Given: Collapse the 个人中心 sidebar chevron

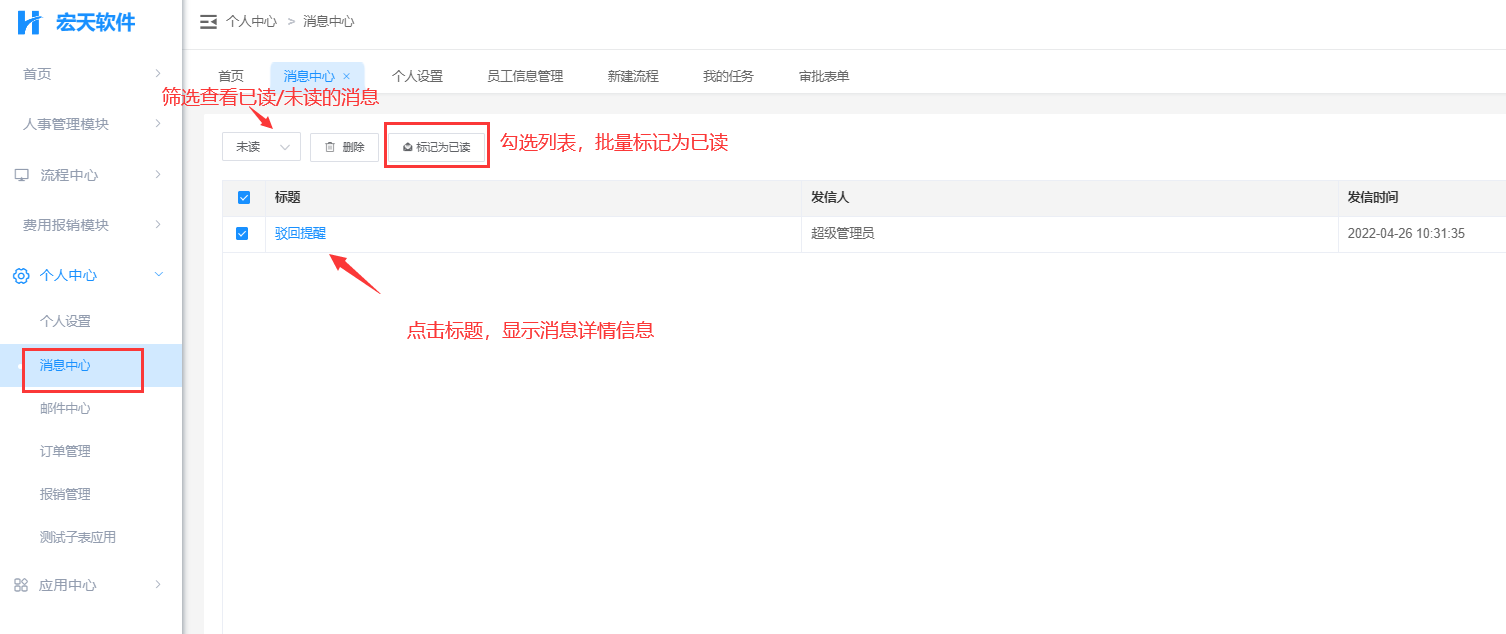Looking at the screenshot, I should click(158, 275).
